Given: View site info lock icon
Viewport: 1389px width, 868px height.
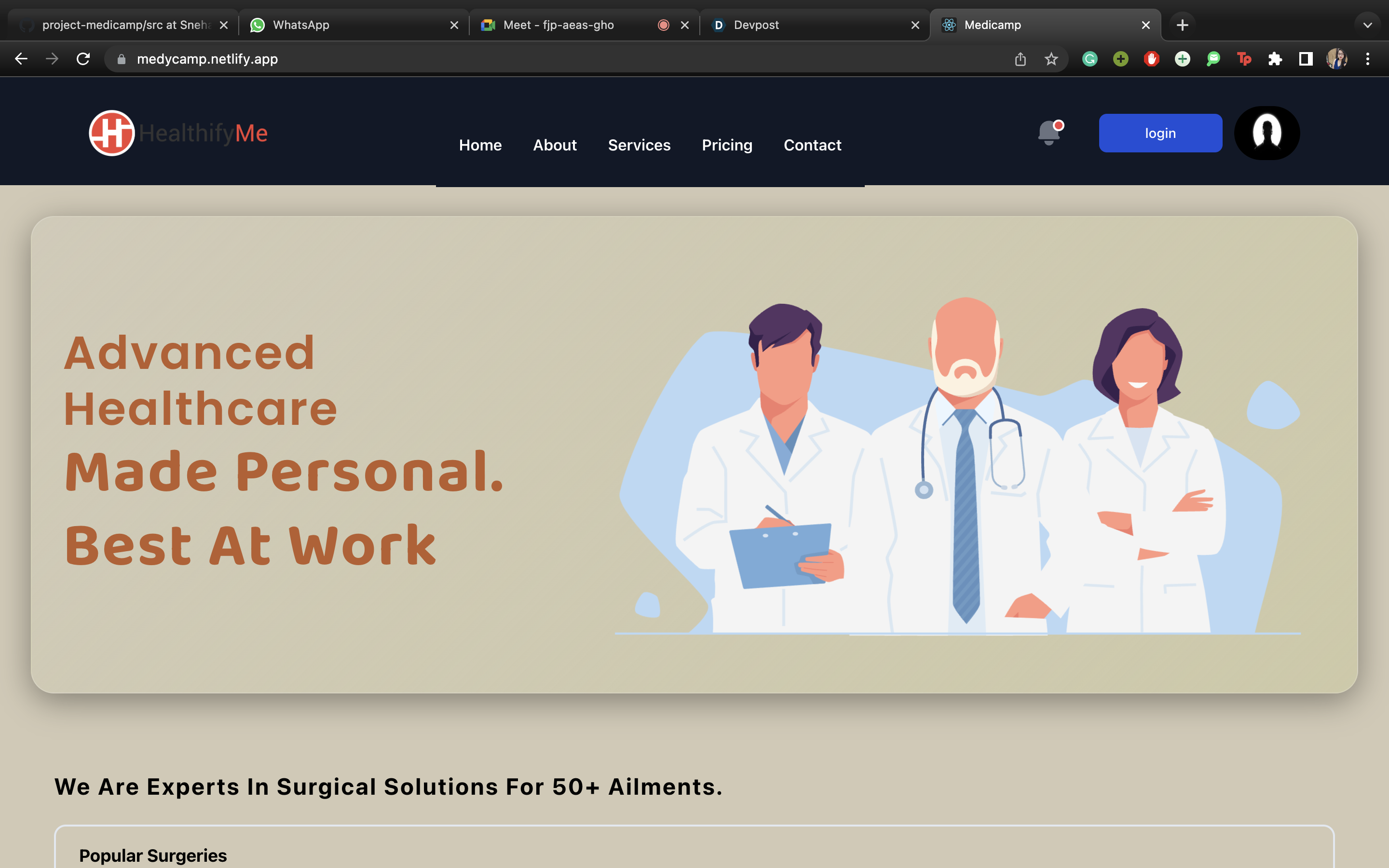Looking at the screenshot, I should 121,58.
